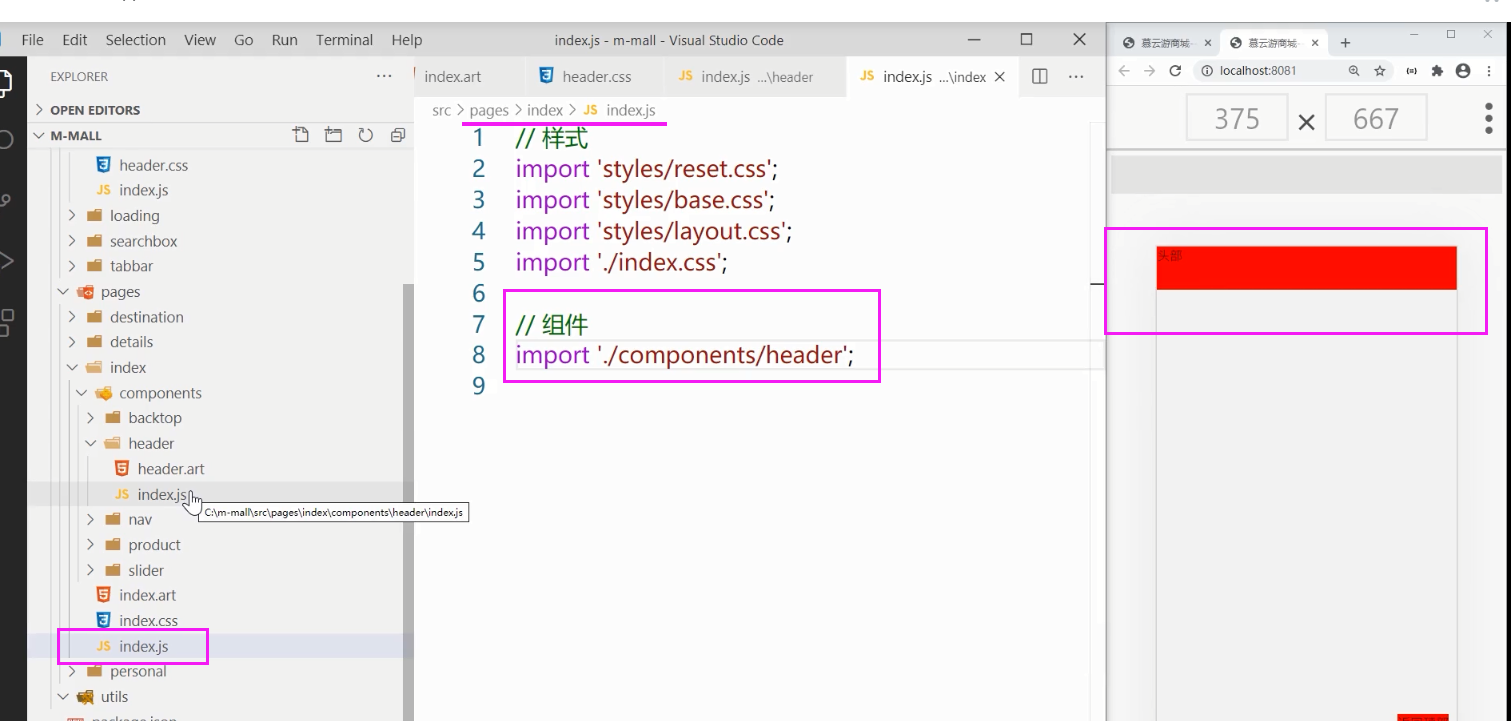Select index.js under the header folder
Image resolution: width=1511 pixels, height=721 pixels.
pyautogui.click(x=161, y=494)
